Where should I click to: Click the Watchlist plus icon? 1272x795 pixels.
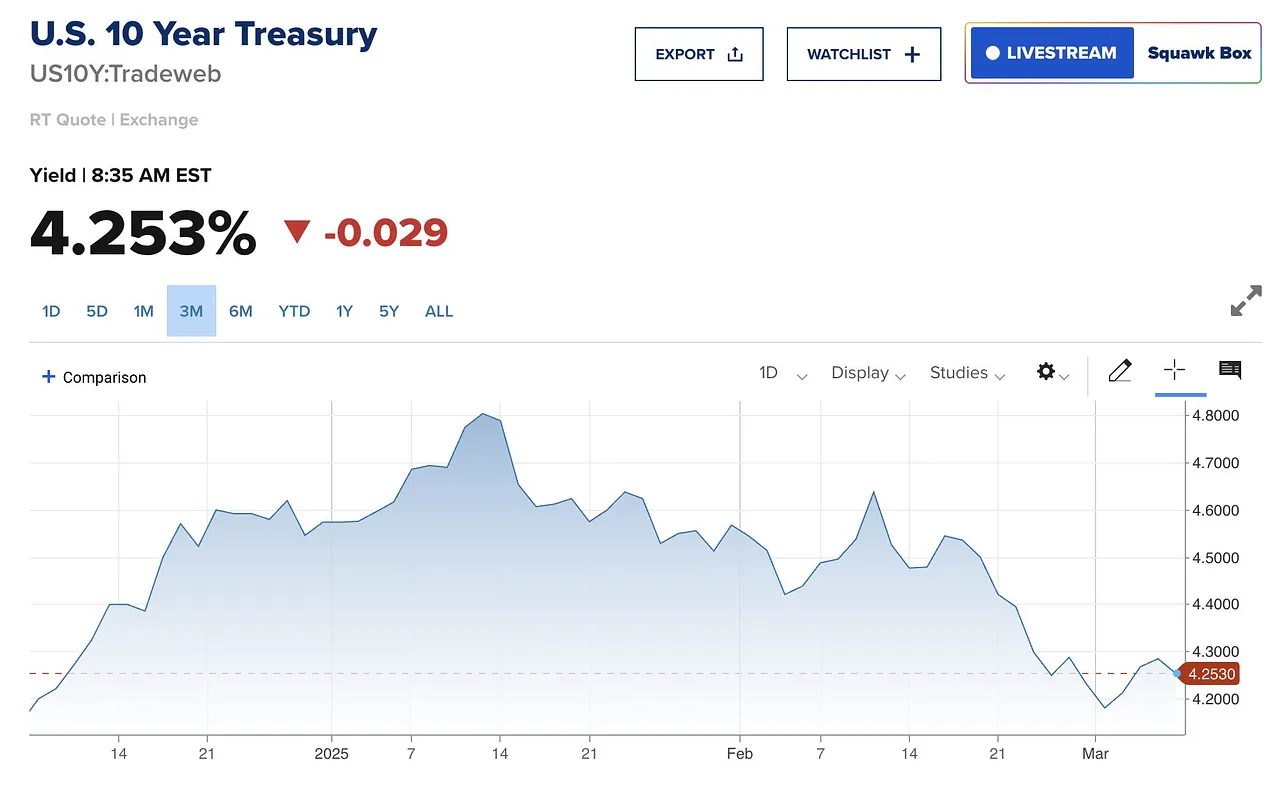pyautogui.click(x=912, y=54)
